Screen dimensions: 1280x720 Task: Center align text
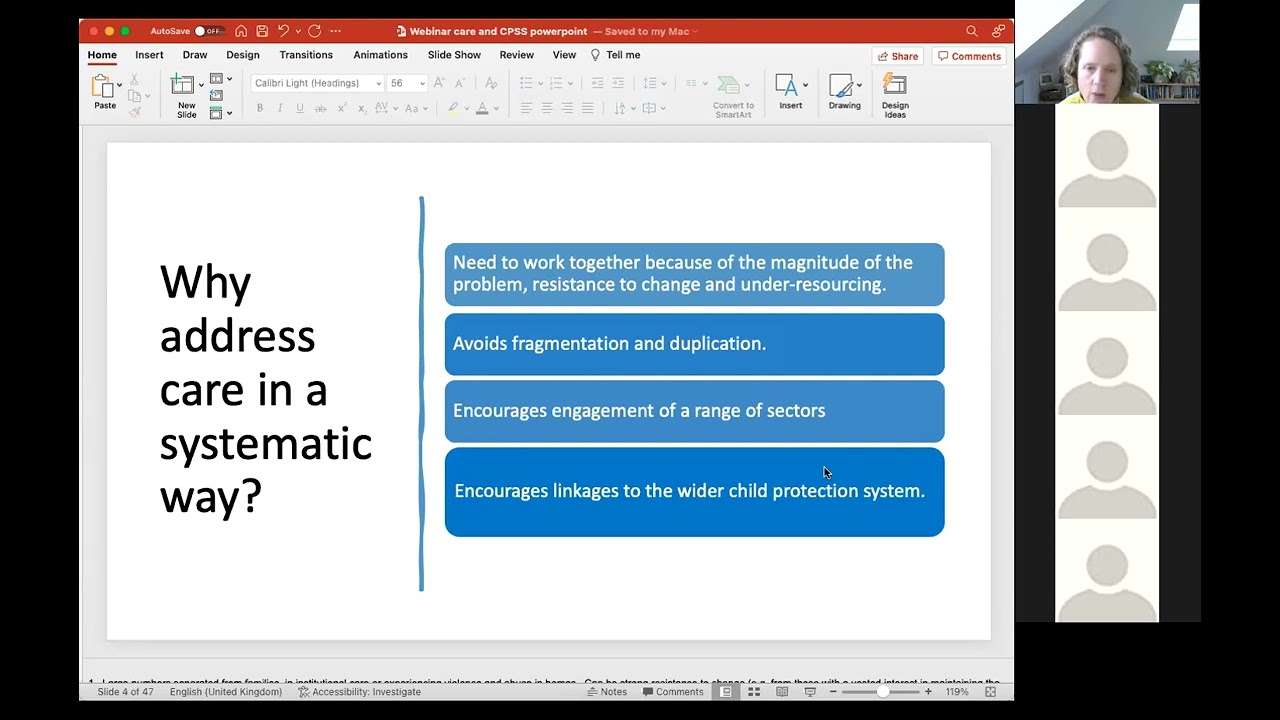(547, 108)
